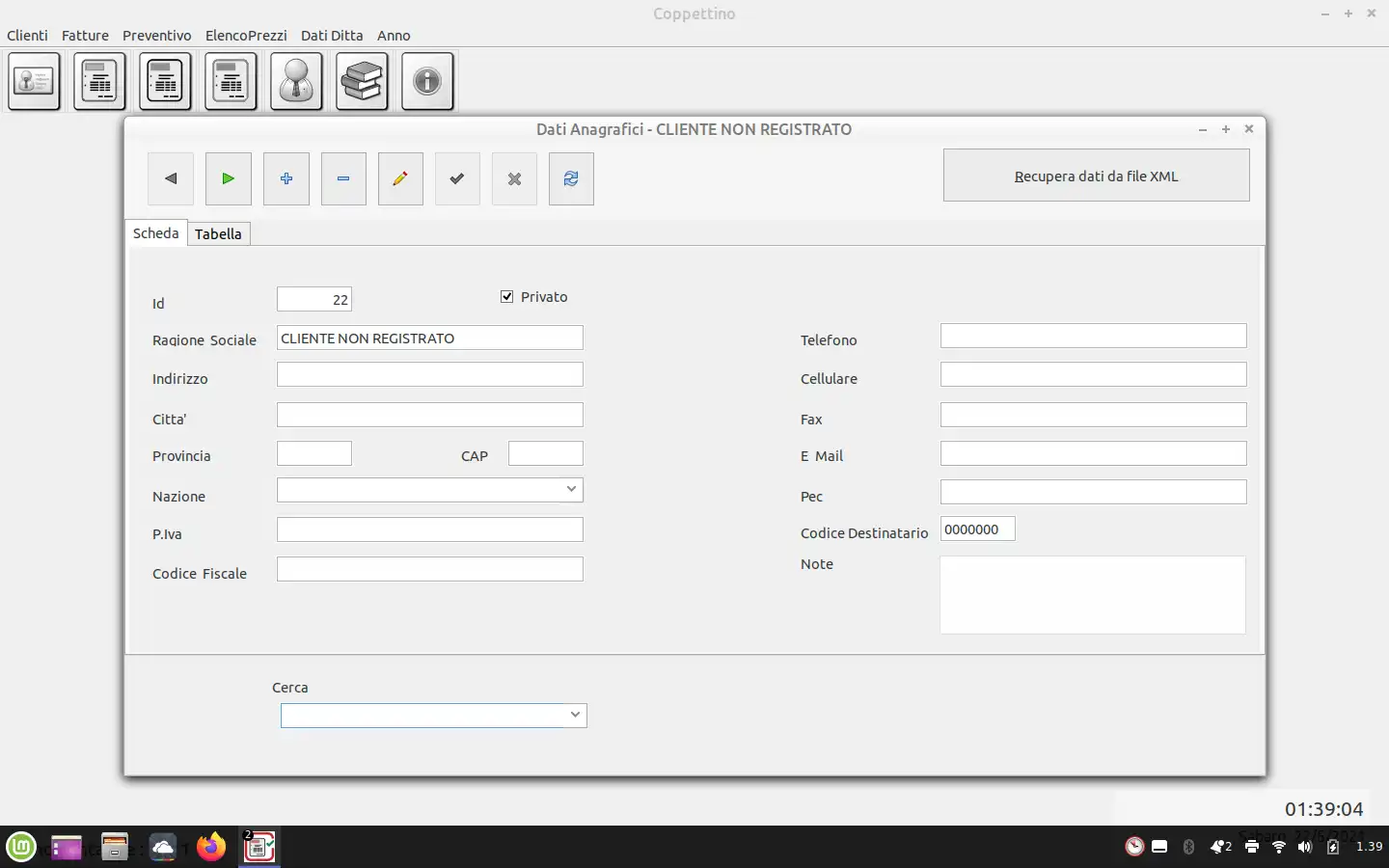Screen dimensions: 1389x868
Task: Open the Clienti menu
Action: click(27, 36)
